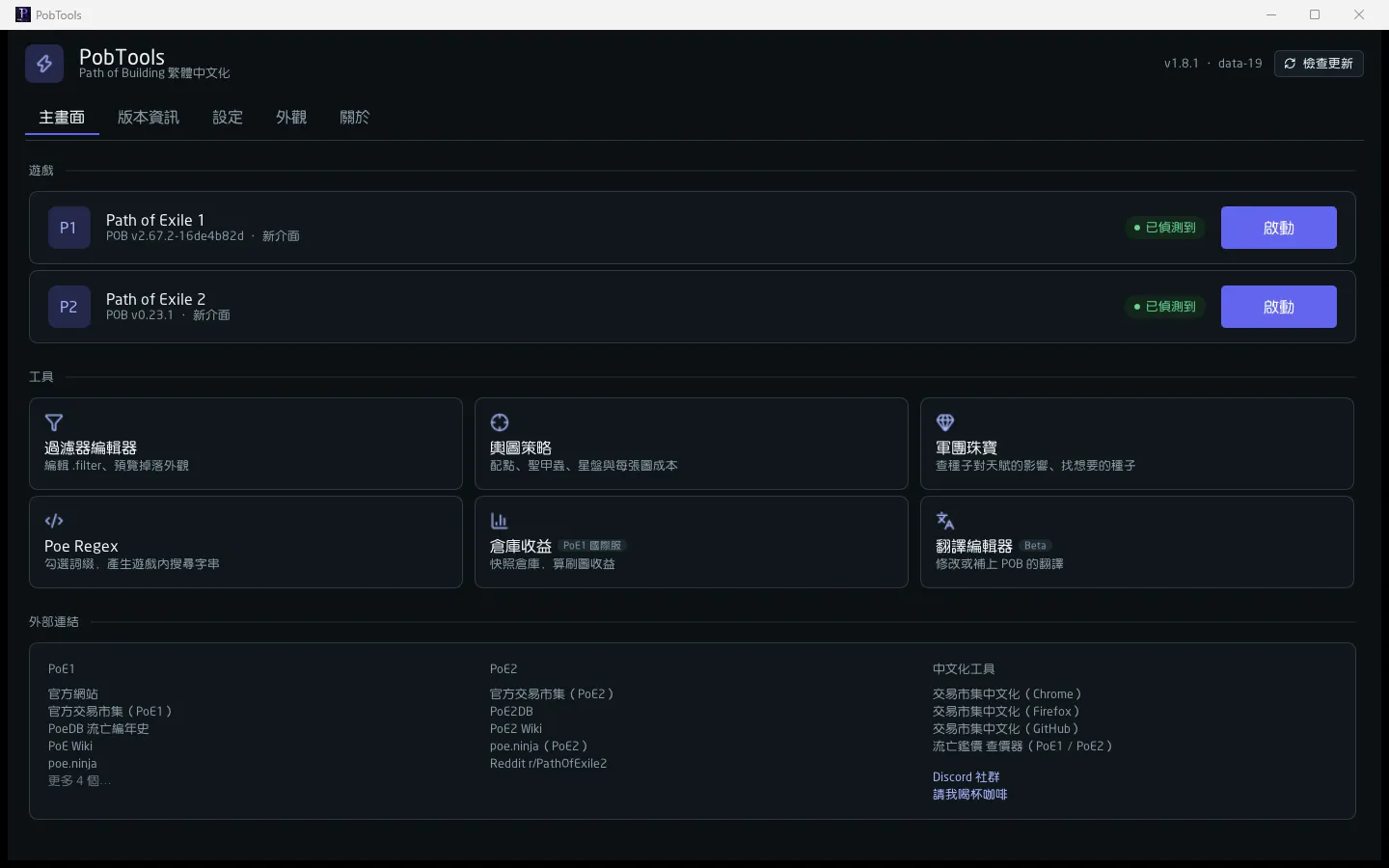Click POB v0.23.1 version text
Viewport: 1389px width, 868px height.
pyautogui.click(x=140, y=315)
